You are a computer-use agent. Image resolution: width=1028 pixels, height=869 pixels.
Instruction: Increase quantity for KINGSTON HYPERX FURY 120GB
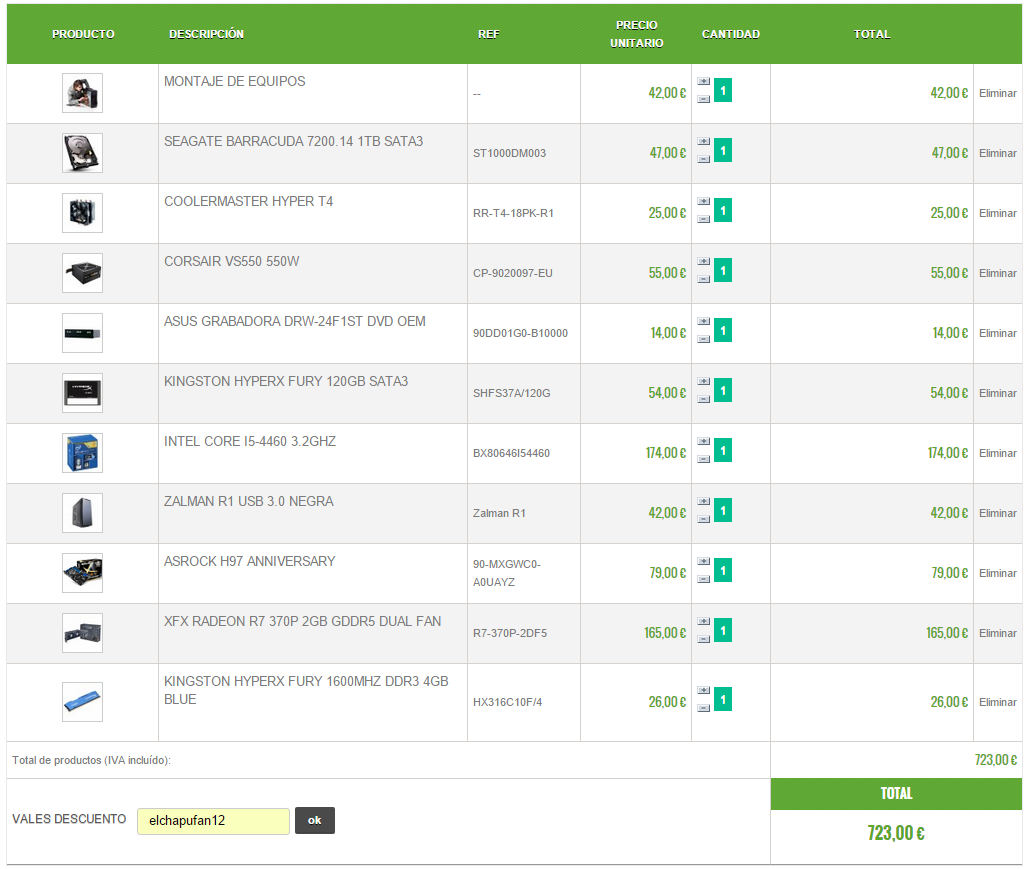[703, 382]
